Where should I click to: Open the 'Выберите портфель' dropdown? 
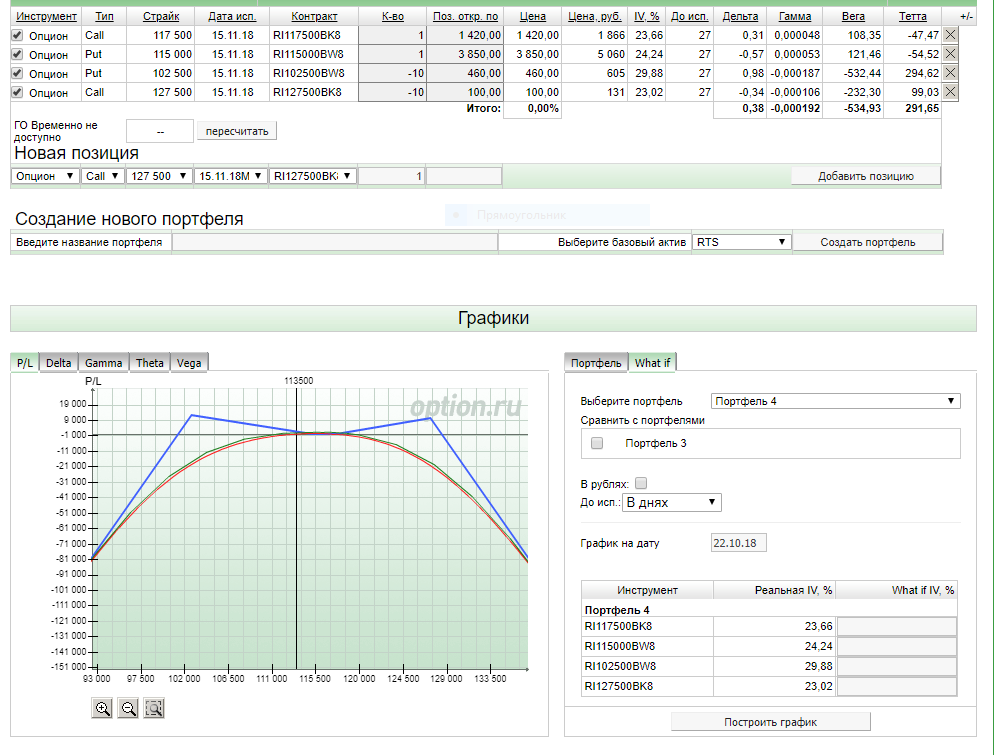[x=835, y=401]
